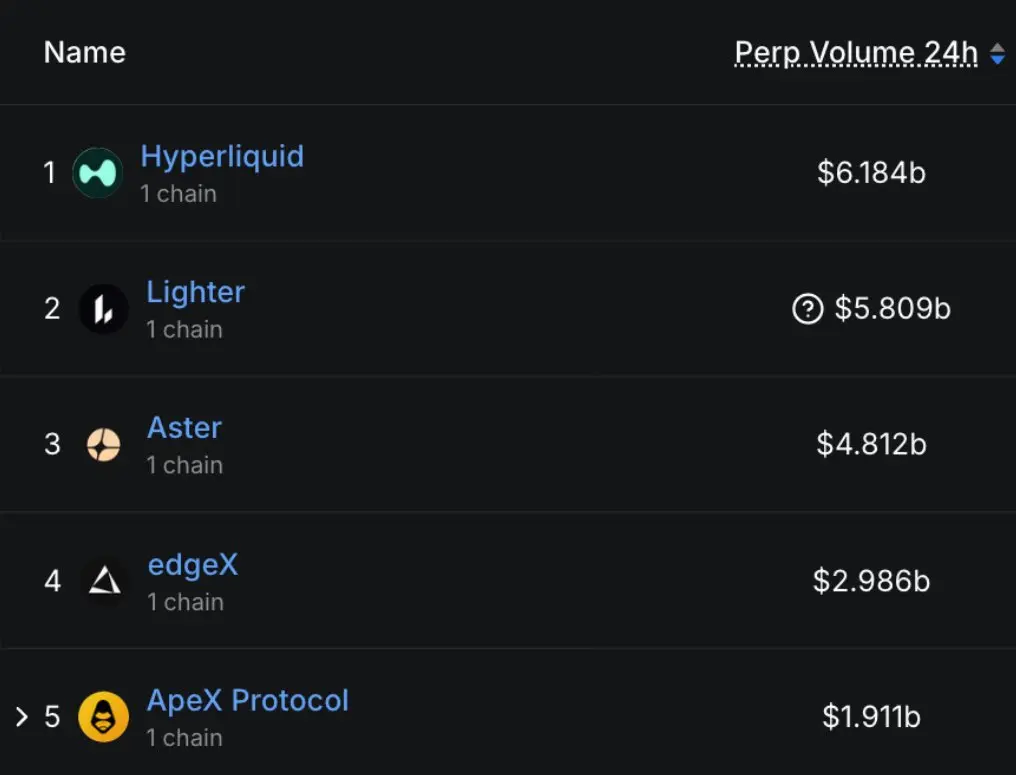Click the sort arrows icon next to Perp Volume 24h
The height and width of the screenshot is (775, 1016).
[x=998, y=54]
